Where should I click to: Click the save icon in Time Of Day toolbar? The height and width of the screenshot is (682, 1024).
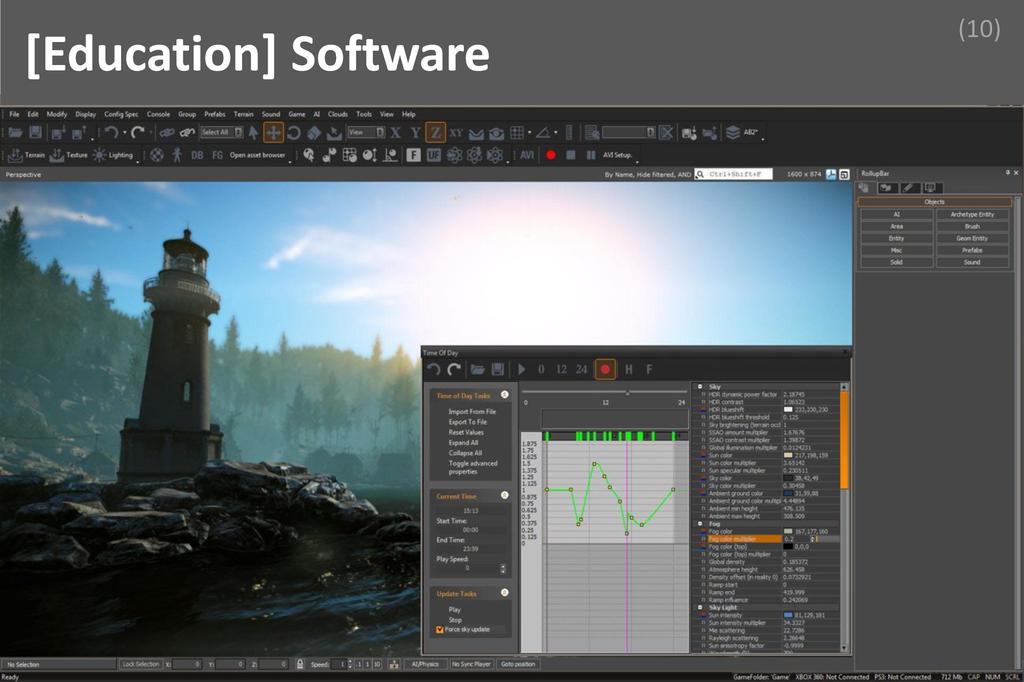[x=498, y=369]
